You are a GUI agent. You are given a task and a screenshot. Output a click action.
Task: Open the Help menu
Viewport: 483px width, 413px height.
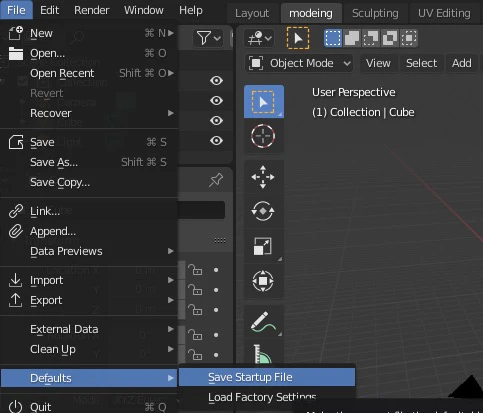pyautogui.click(x=191, y=10)
